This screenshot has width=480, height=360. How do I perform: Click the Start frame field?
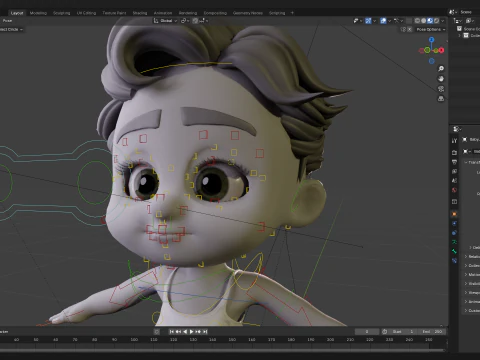[x=402, y=331]
